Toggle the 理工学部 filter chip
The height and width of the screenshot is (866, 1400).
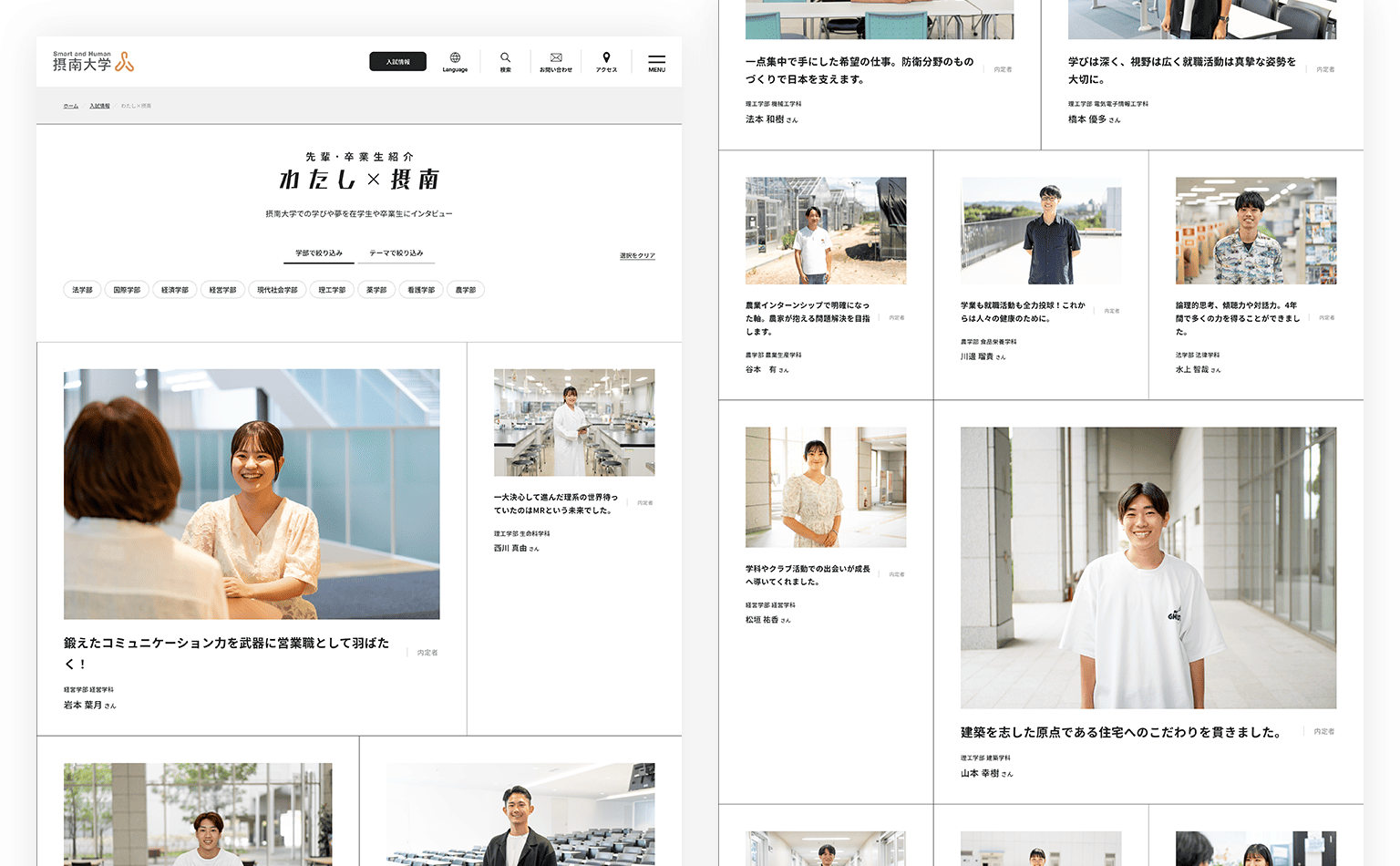click(332, 290)
